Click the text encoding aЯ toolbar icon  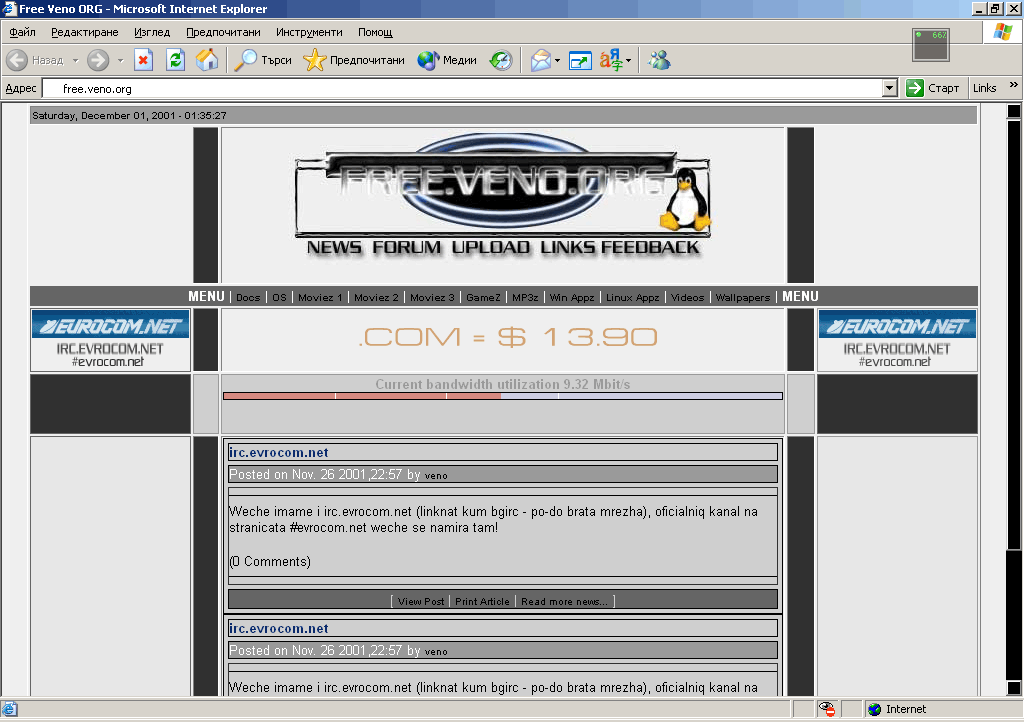611,60
